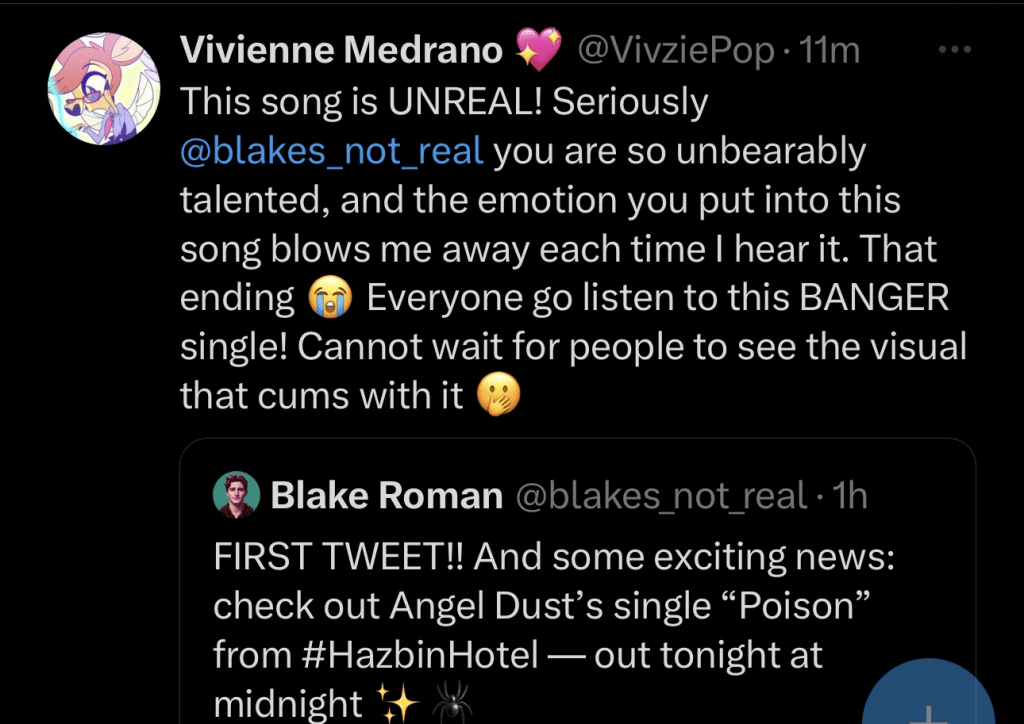Tap the 'This song is UNREAL' tweet text
The width and height of the screenshot is (1024, 724).
click(x=445, y=102)
